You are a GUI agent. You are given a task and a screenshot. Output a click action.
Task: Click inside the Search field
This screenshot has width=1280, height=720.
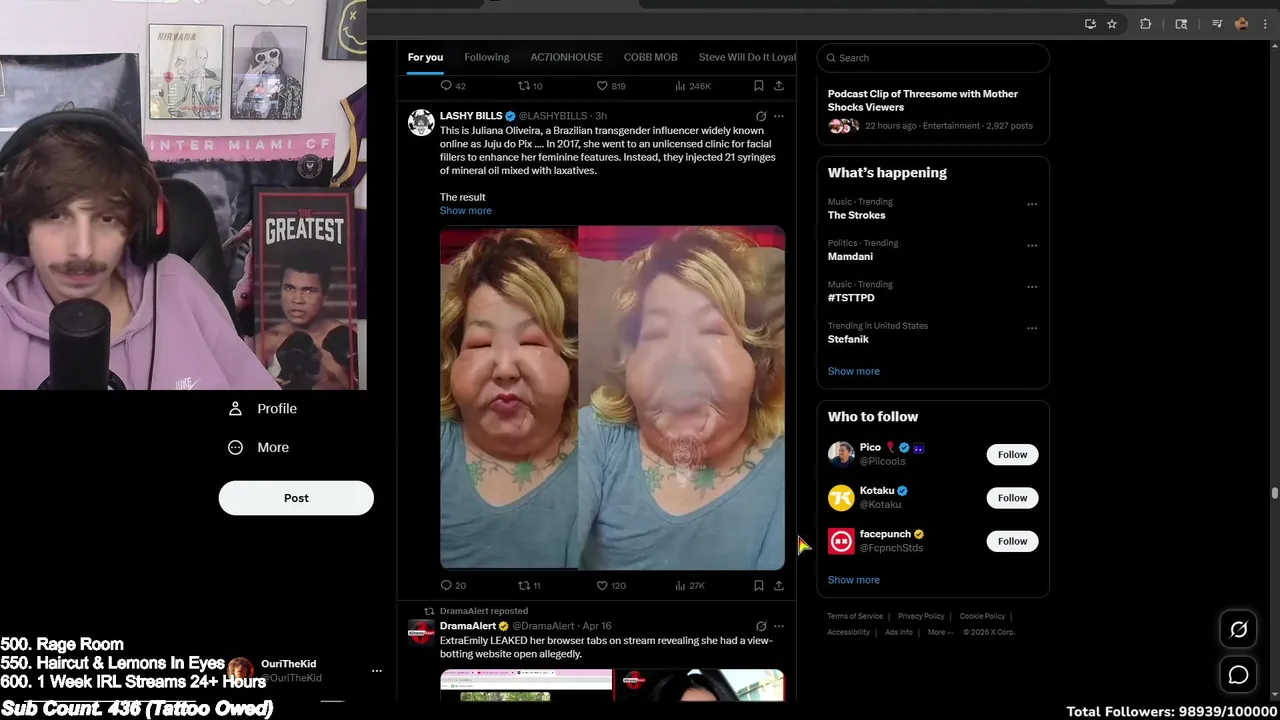tap(933, 58)
